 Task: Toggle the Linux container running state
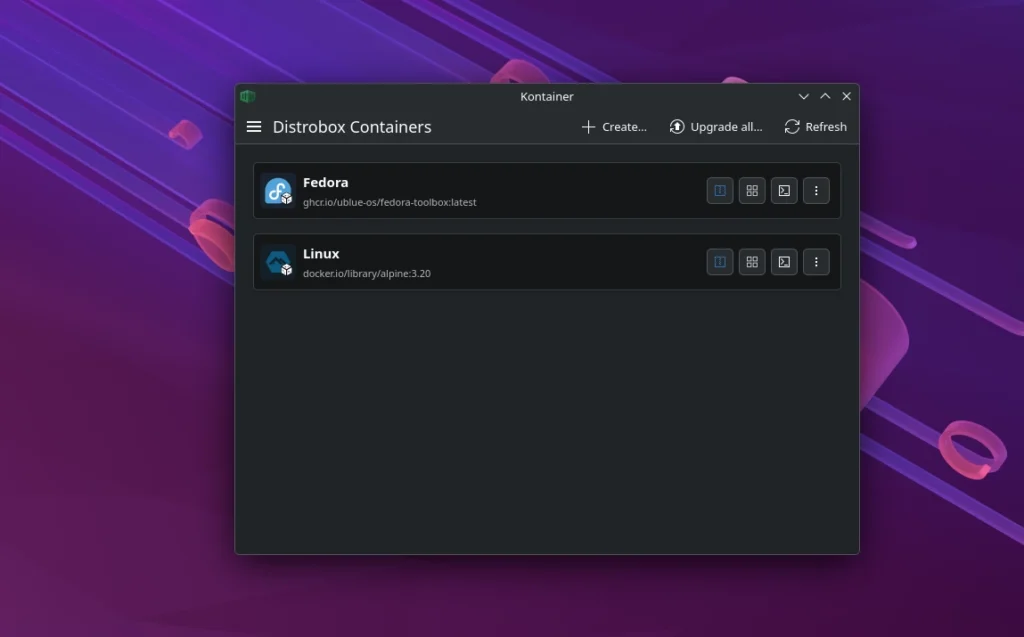click(x=720, y=262)
